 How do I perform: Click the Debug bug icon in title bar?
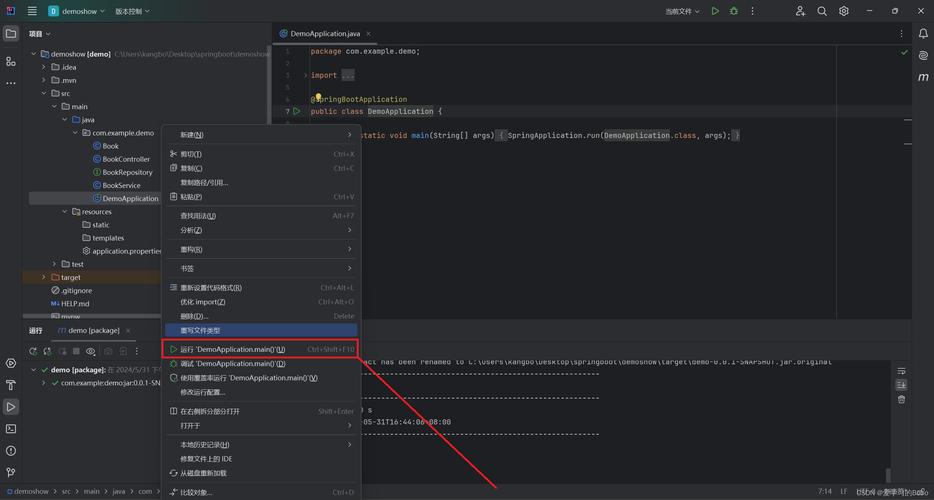pyautogui.click(x=734, y=11)
